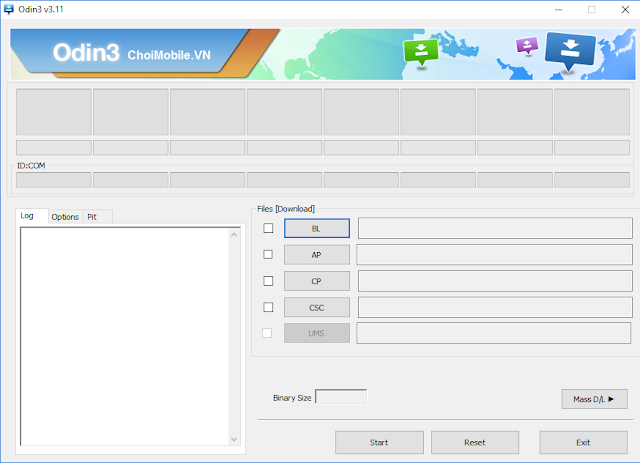This screenshot has width=640, height=463.
Task: Click the large blue download bubble icon
Action: tap(570, 51)
